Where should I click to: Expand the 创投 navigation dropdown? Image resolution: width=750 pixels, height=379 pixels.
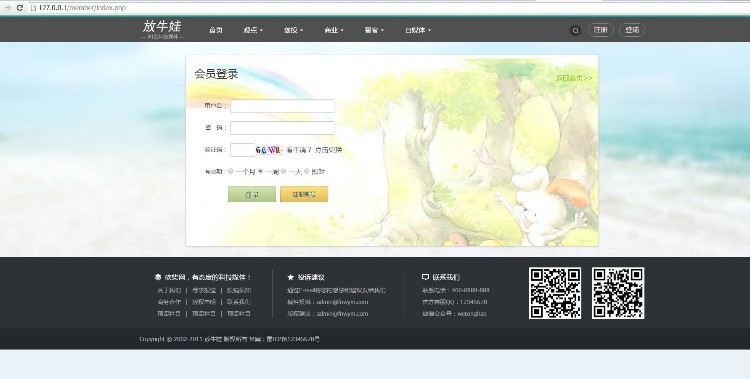tap(293, 30)
